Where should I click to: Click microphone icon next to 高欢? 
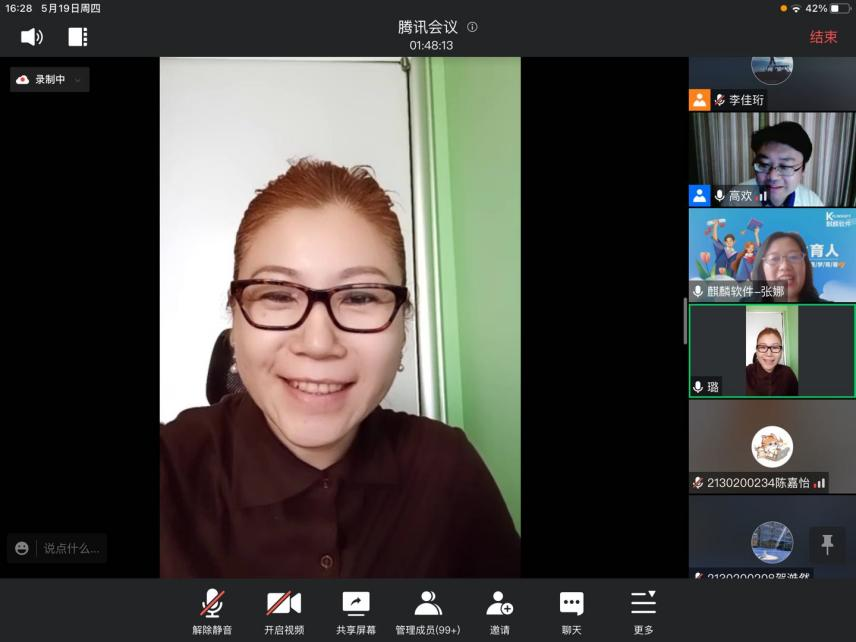click(x=720, y=195)
